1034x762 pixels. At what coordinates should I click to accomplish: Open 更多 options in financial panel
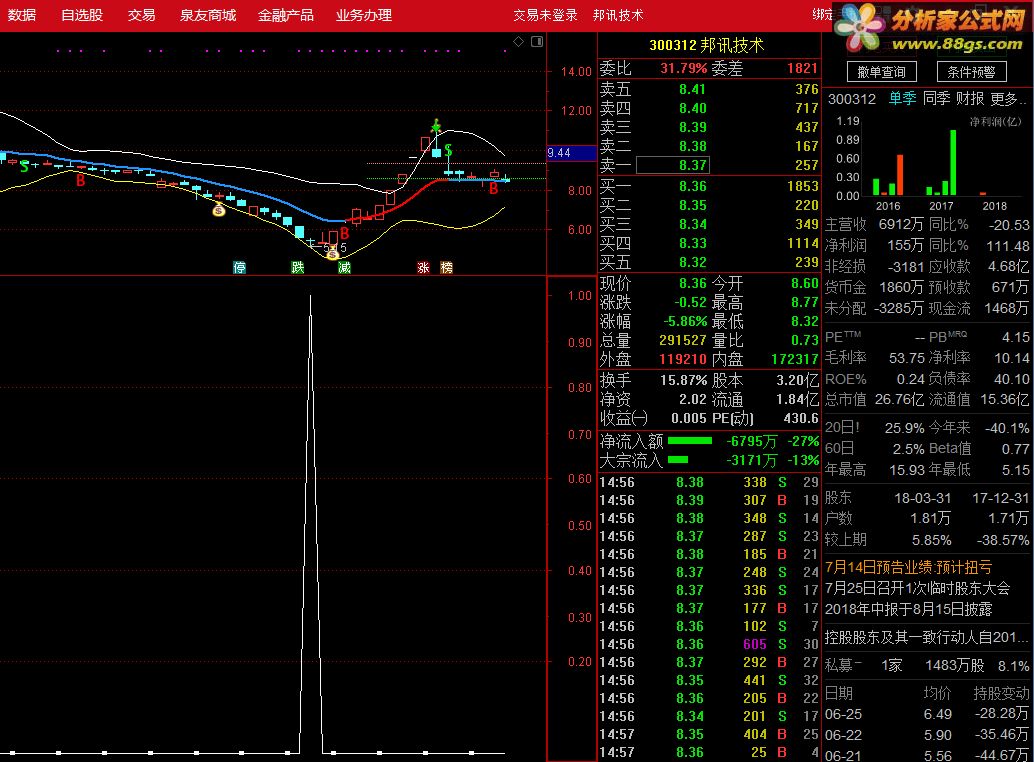(1008, 99)
